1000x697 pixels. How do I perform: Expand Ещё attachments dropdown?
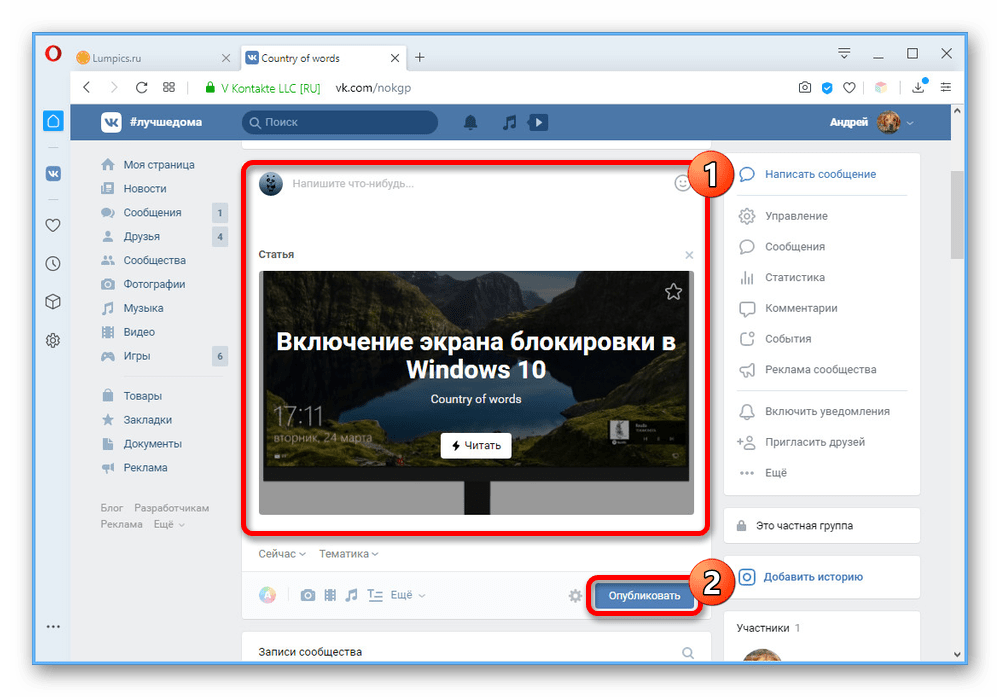[408, 595]
